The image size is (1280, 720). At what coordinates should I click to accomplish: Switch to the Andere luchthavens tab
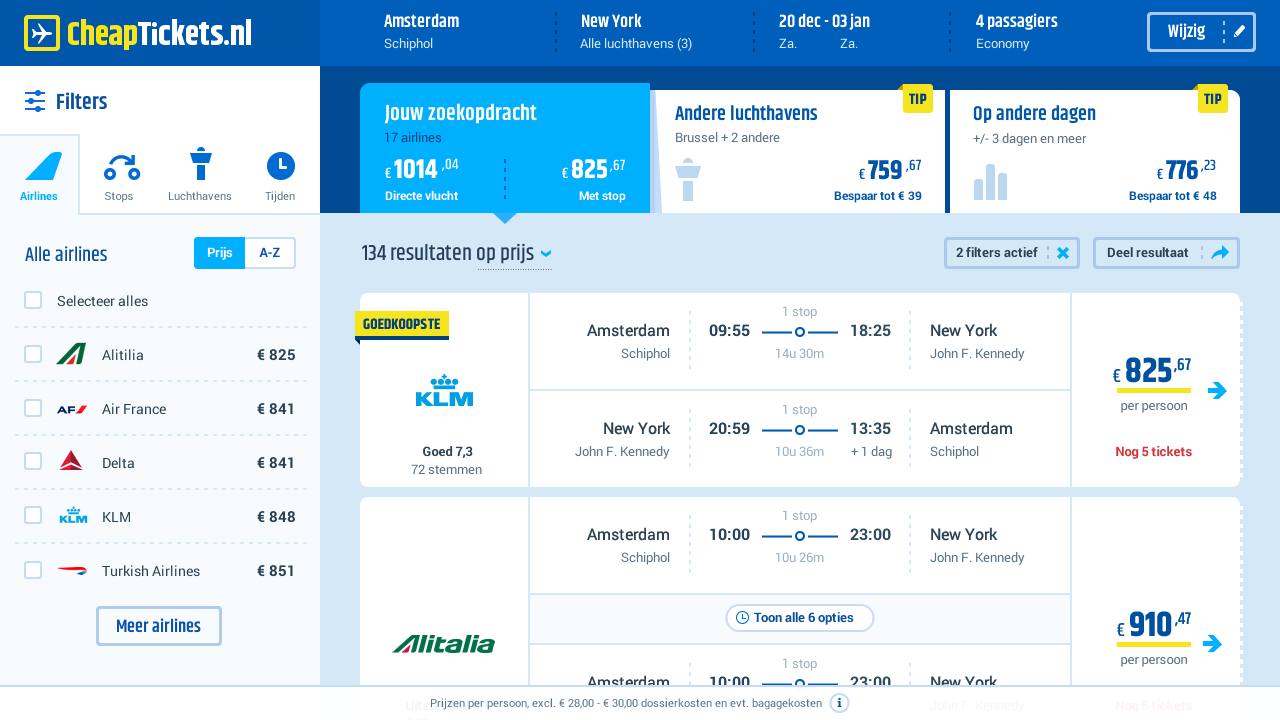(797, 150)
